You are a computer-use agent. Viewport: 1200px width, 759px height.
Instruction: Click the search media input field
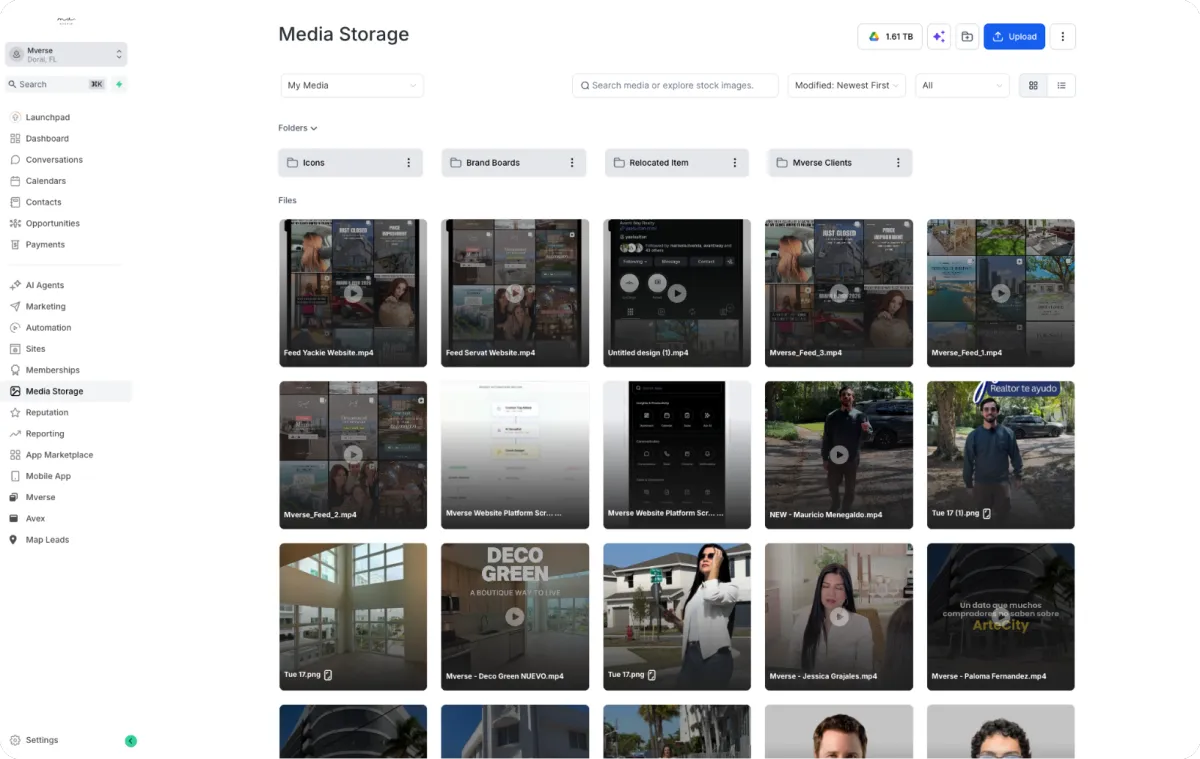click(675, 86)
